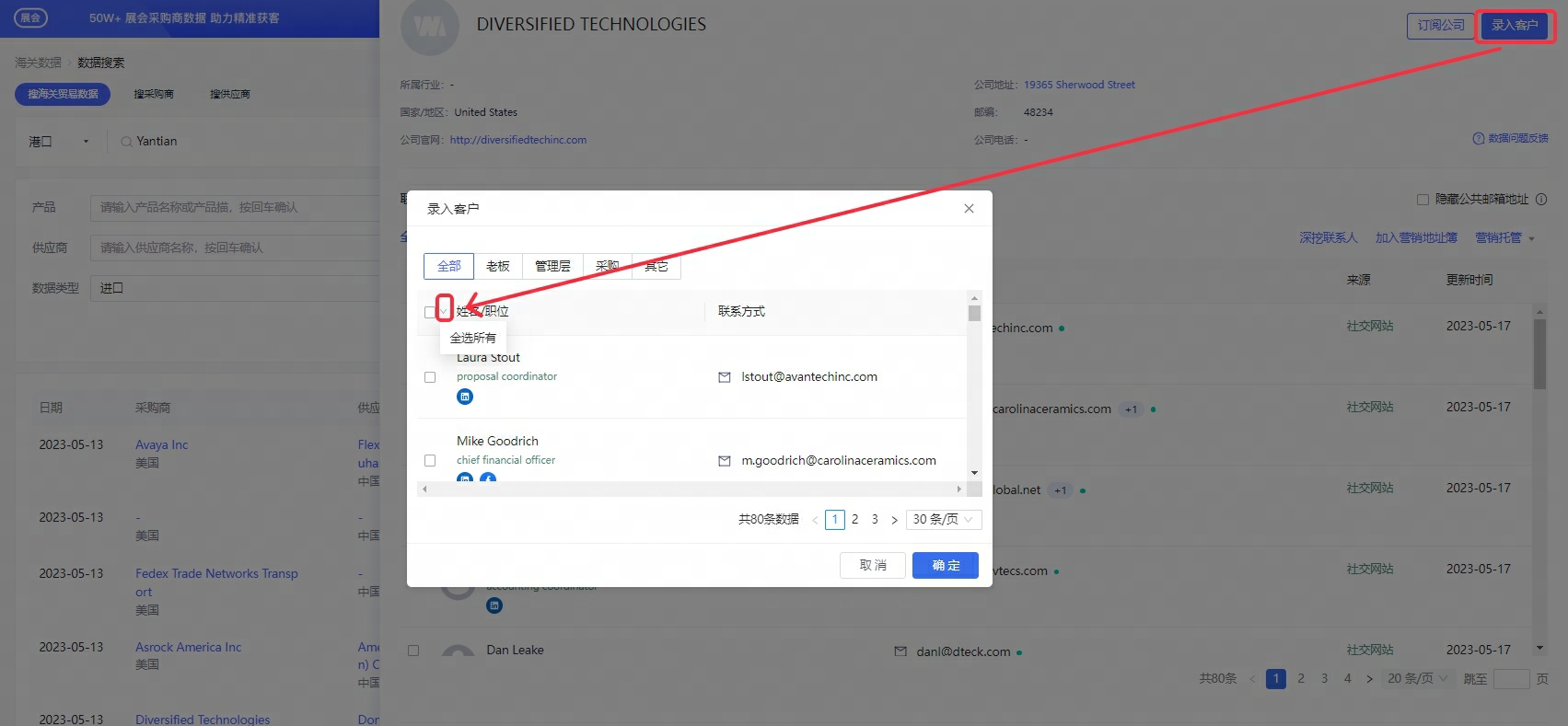The height and width of the screenshot is (726, 1568).
Task: Click the 订阅公司 button
Action: point(1441,26)
